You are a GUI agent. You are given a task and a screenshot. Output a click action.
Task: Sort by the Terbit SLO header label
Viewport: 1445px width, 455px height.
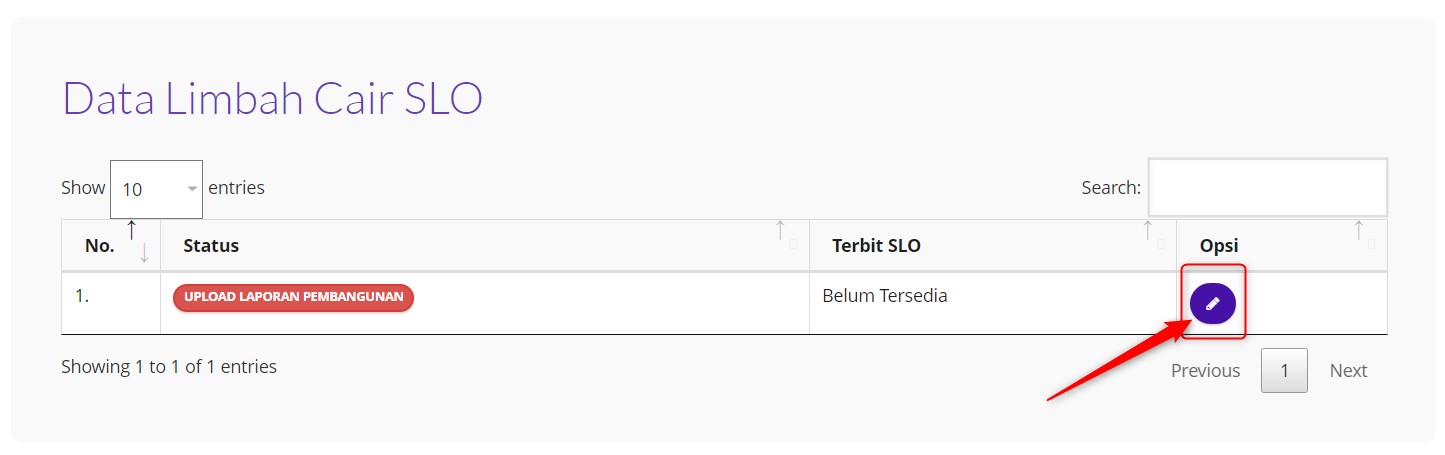876,245
